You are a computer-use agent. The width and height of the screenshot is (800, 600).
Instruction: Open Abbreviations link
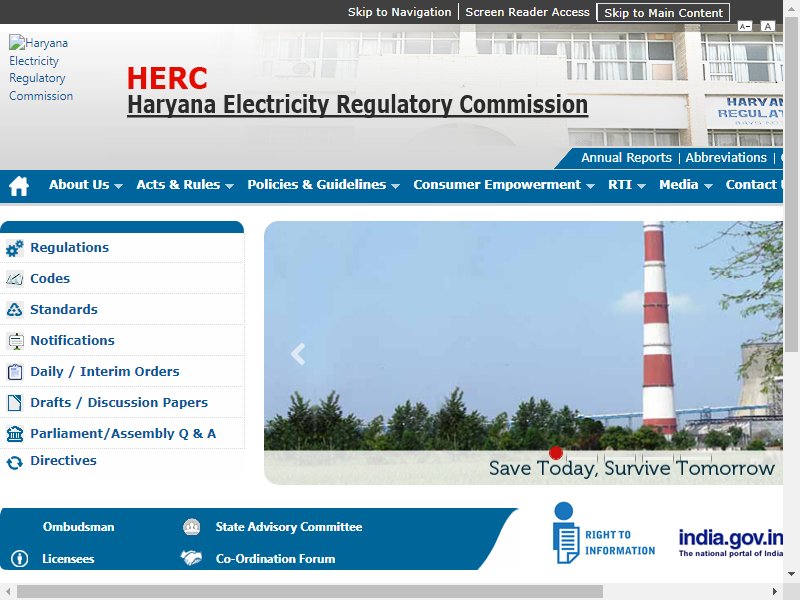click(726, 158)
